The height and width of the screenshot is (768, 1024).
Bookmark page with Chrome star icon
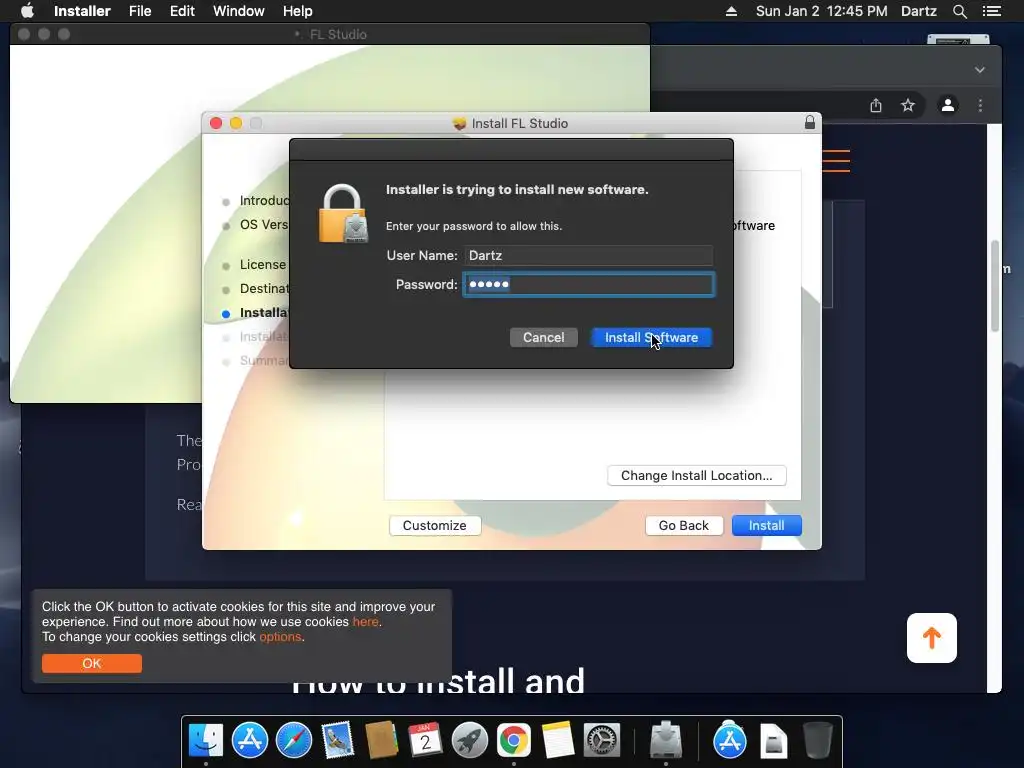point(908,105)
